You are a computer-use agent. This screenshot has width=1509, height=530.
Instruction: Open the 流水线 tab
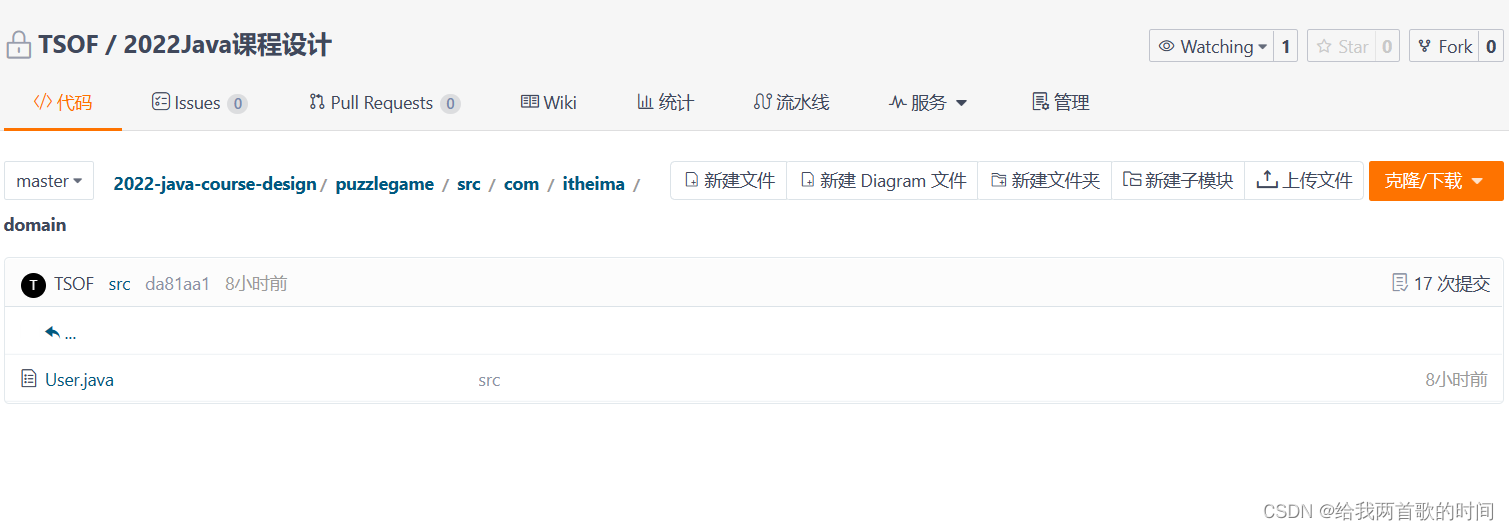click(x=791, y=102)
